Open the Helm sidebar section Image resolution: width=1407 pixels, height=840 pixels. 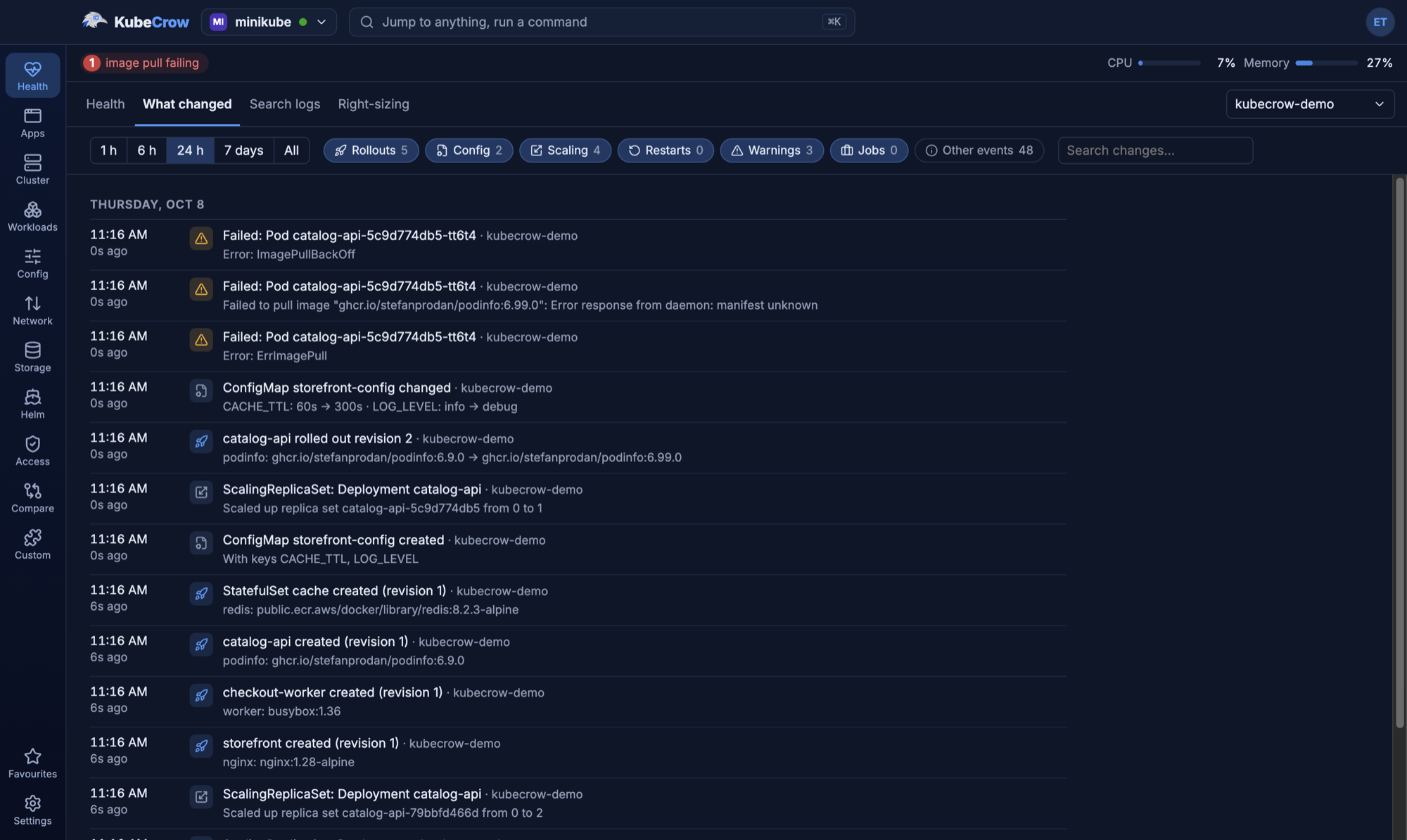[32, 404]
